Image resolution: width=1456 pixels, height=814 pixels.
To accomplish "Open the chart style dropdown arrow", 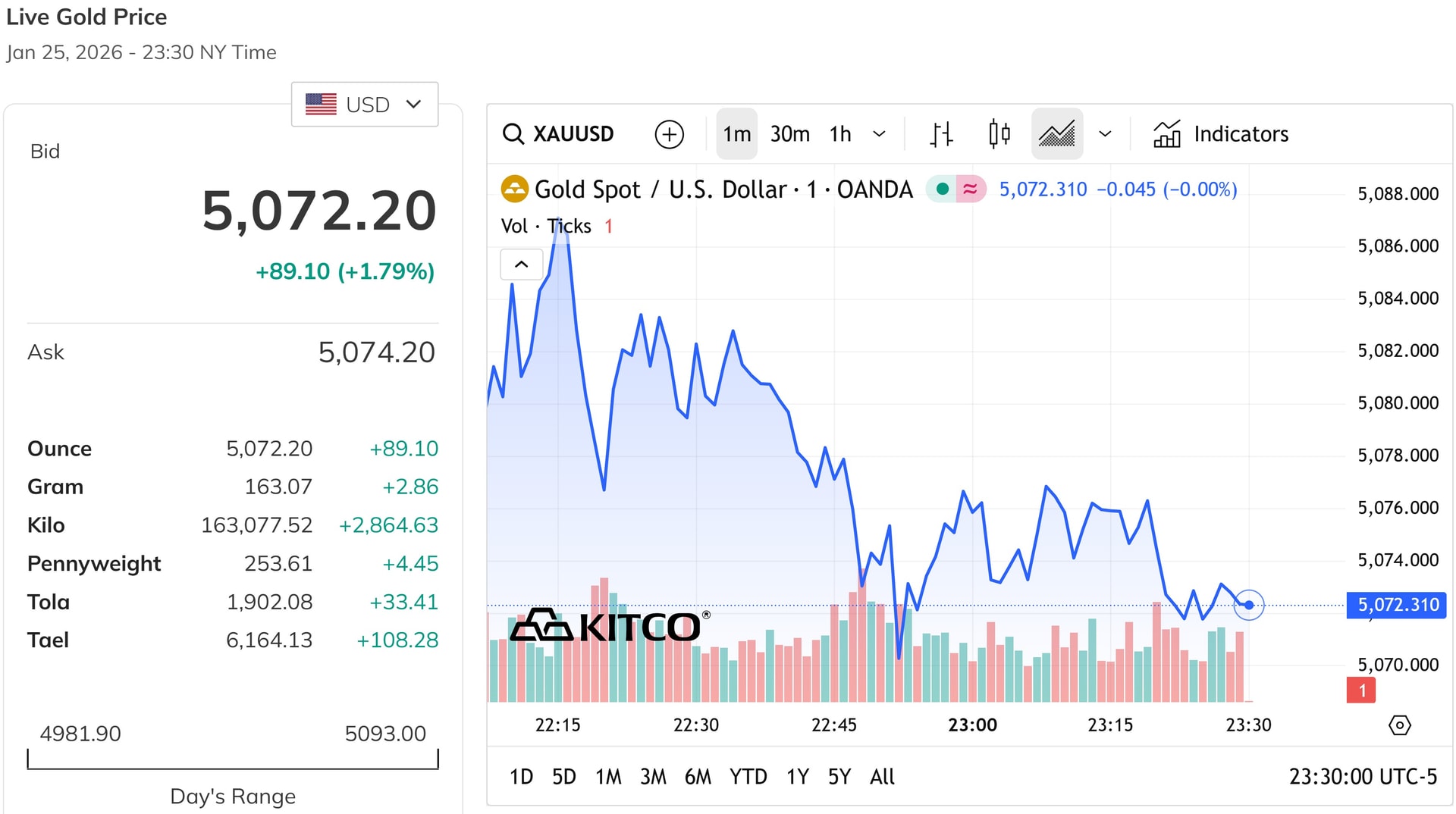I will pos(1105,134).
